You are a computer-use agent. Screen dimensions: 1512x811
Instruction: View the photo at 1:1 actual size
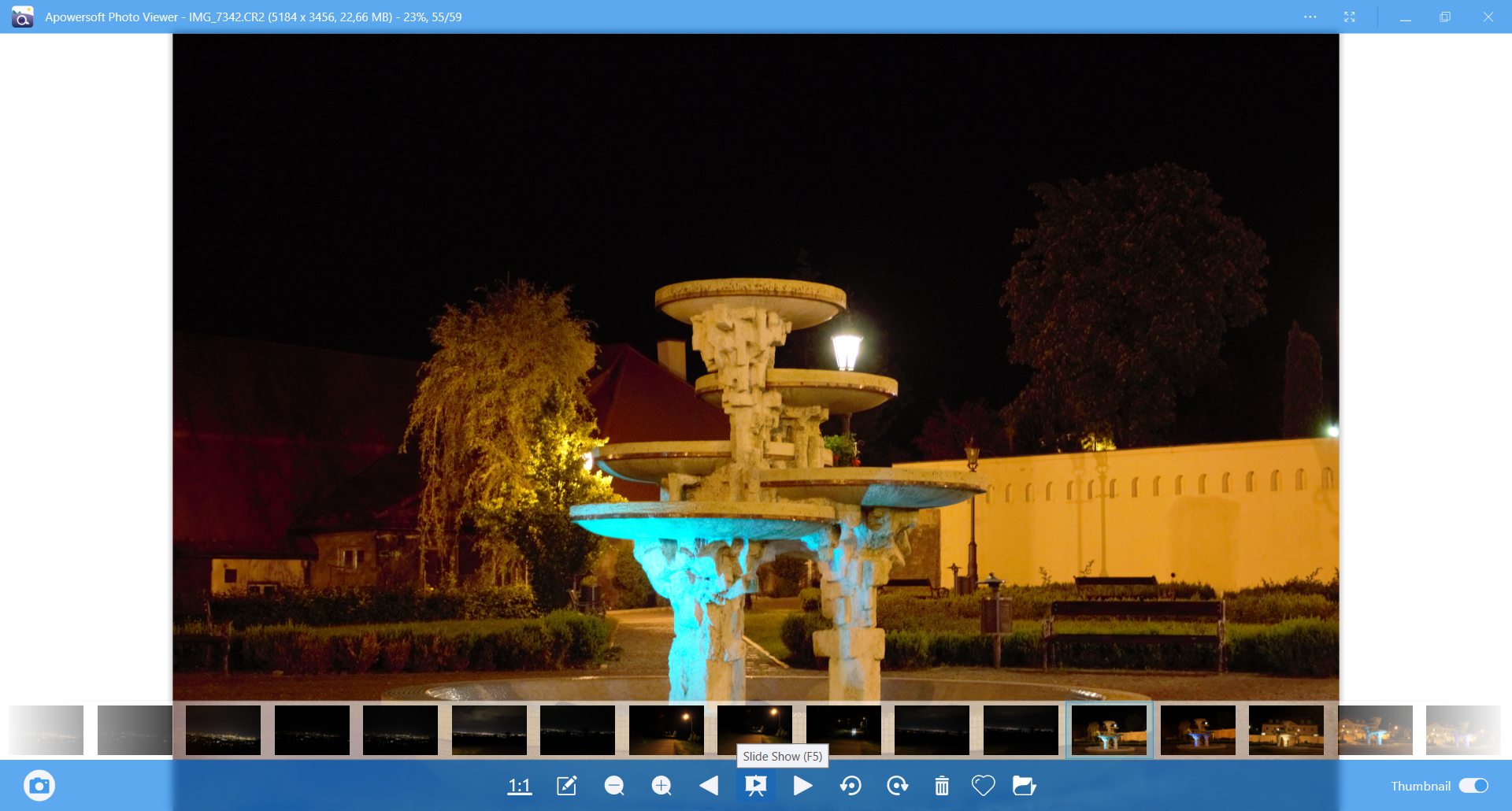[520, 785]
